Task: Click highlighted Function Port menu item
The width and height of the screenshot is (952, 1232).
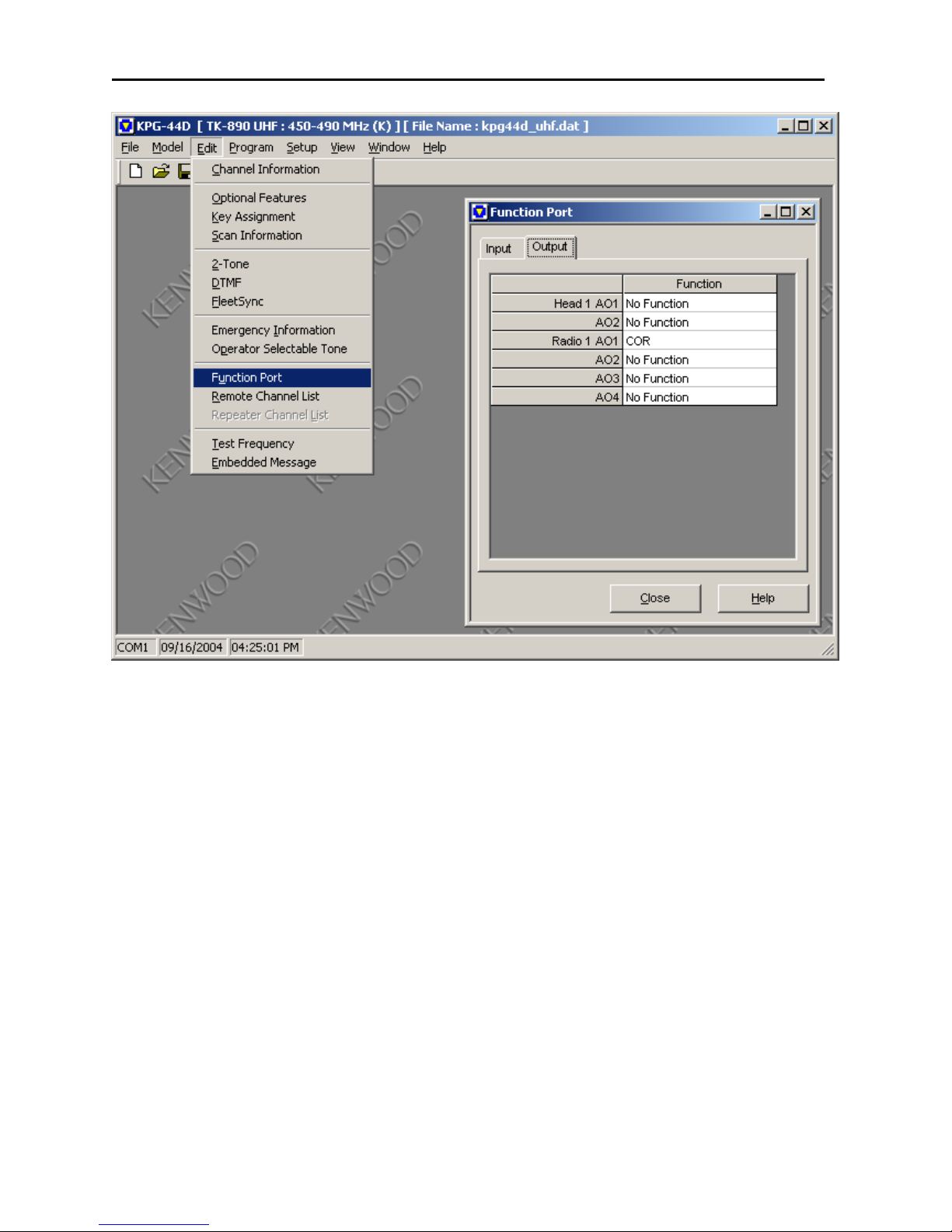Action: click(x=282, y=378)
